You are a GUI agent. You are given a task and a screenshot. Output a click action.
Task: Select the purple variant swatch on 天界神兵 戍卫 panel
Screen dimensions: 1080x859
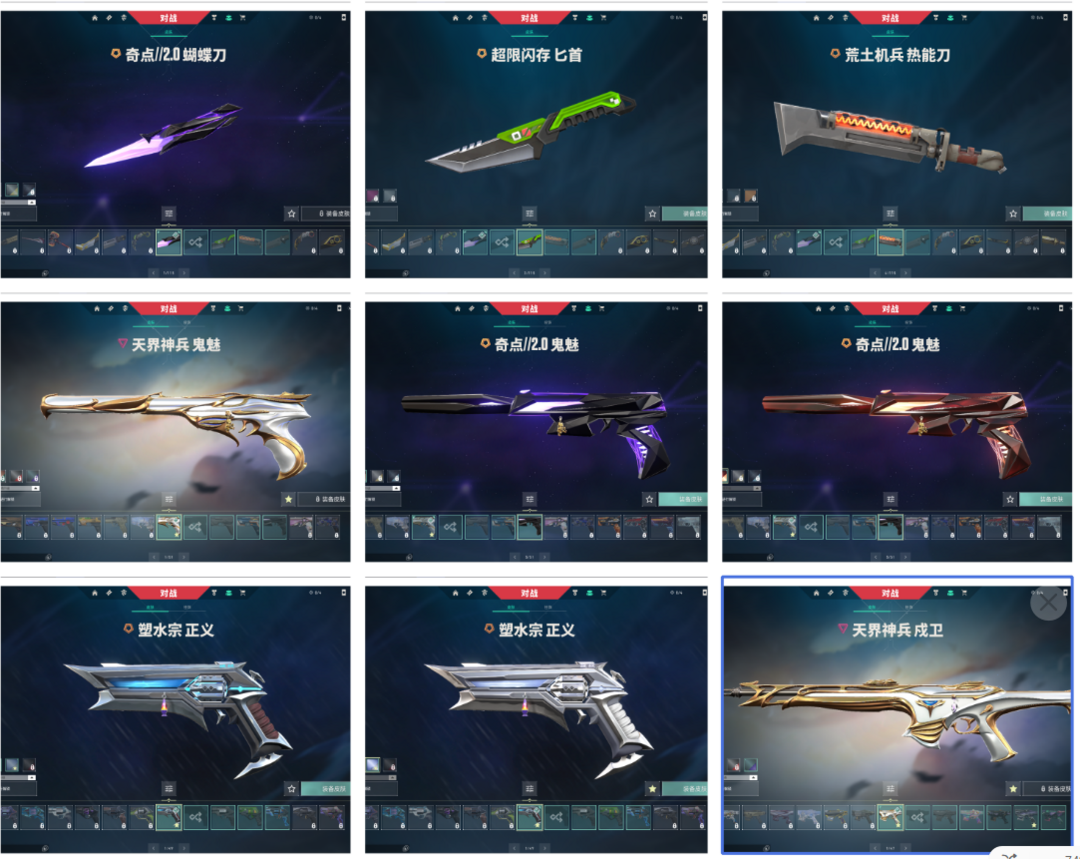point(750,765)
